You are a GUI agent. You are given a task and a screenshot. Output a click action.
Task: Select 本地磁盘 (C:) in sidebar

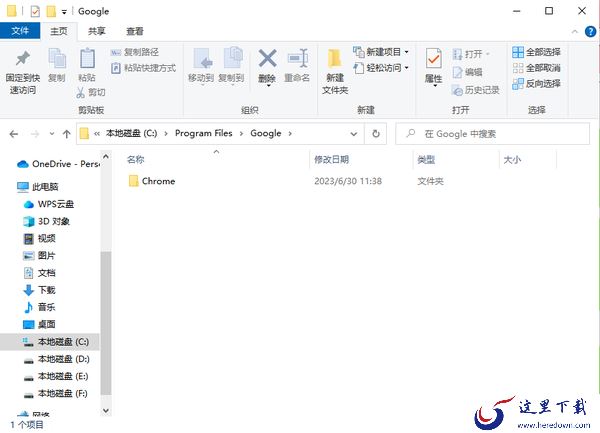(x=50, y=342)
